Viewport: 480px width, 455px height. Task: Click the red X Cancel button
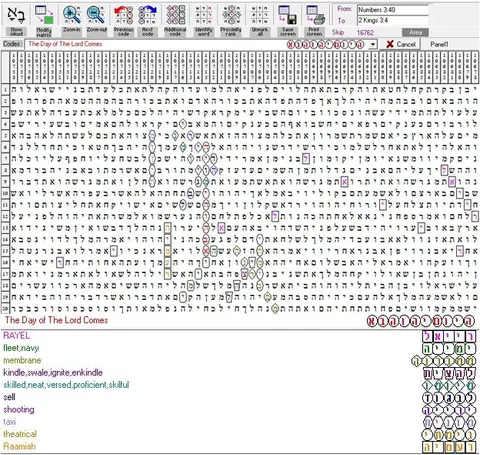tap(400, 44)
